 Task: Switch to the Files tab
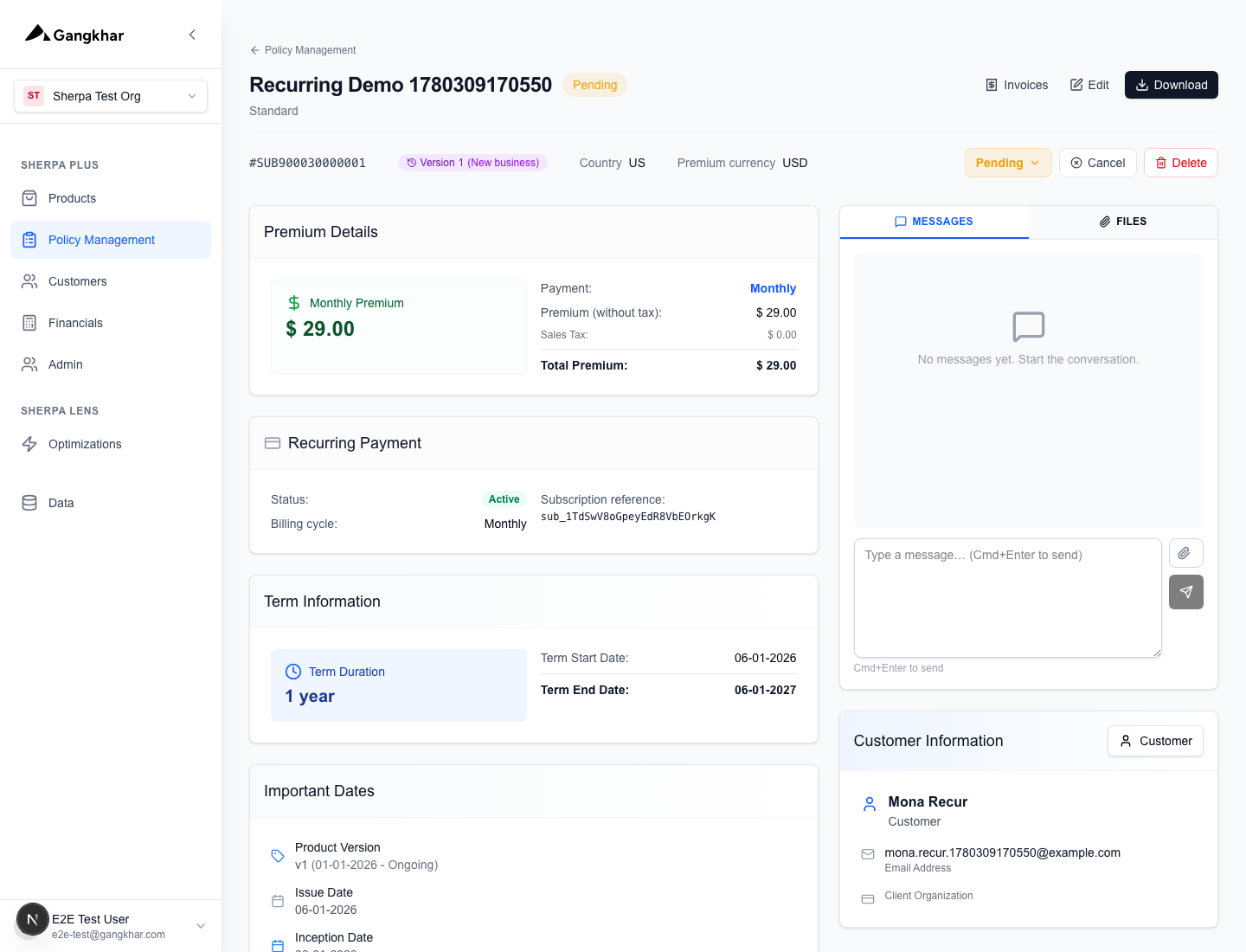tap(1123, 222)
